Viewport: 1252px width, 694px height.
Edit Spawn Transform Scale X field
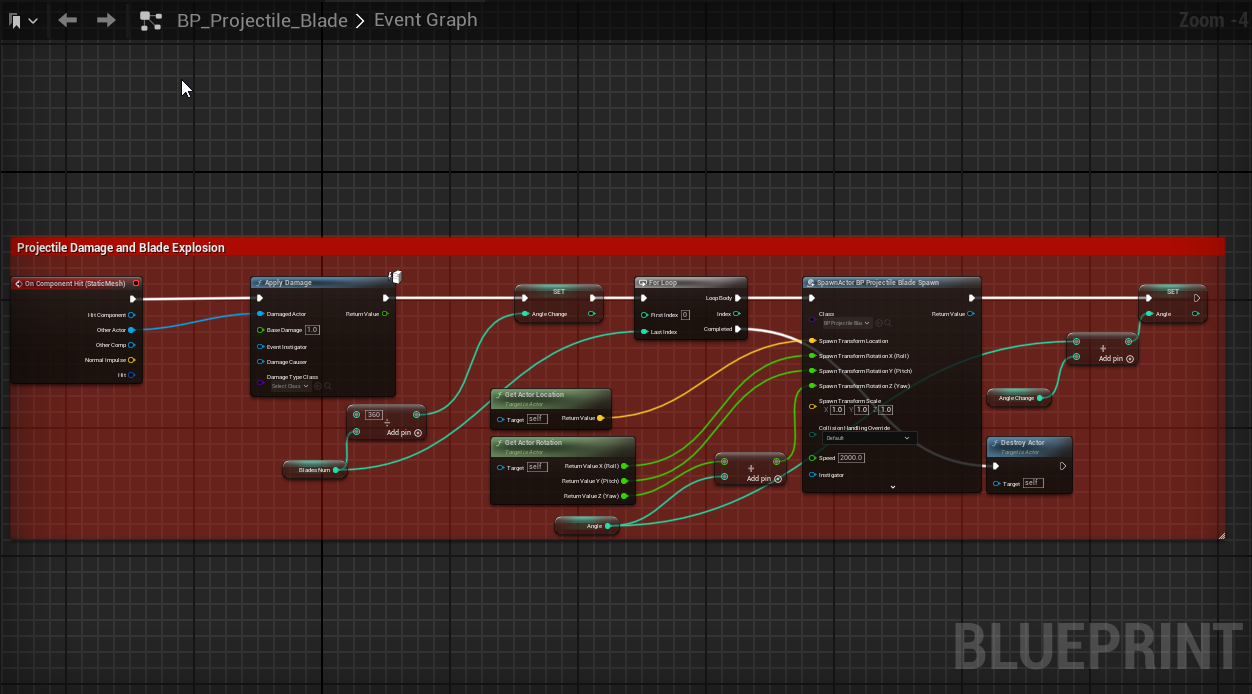[837, 410]
